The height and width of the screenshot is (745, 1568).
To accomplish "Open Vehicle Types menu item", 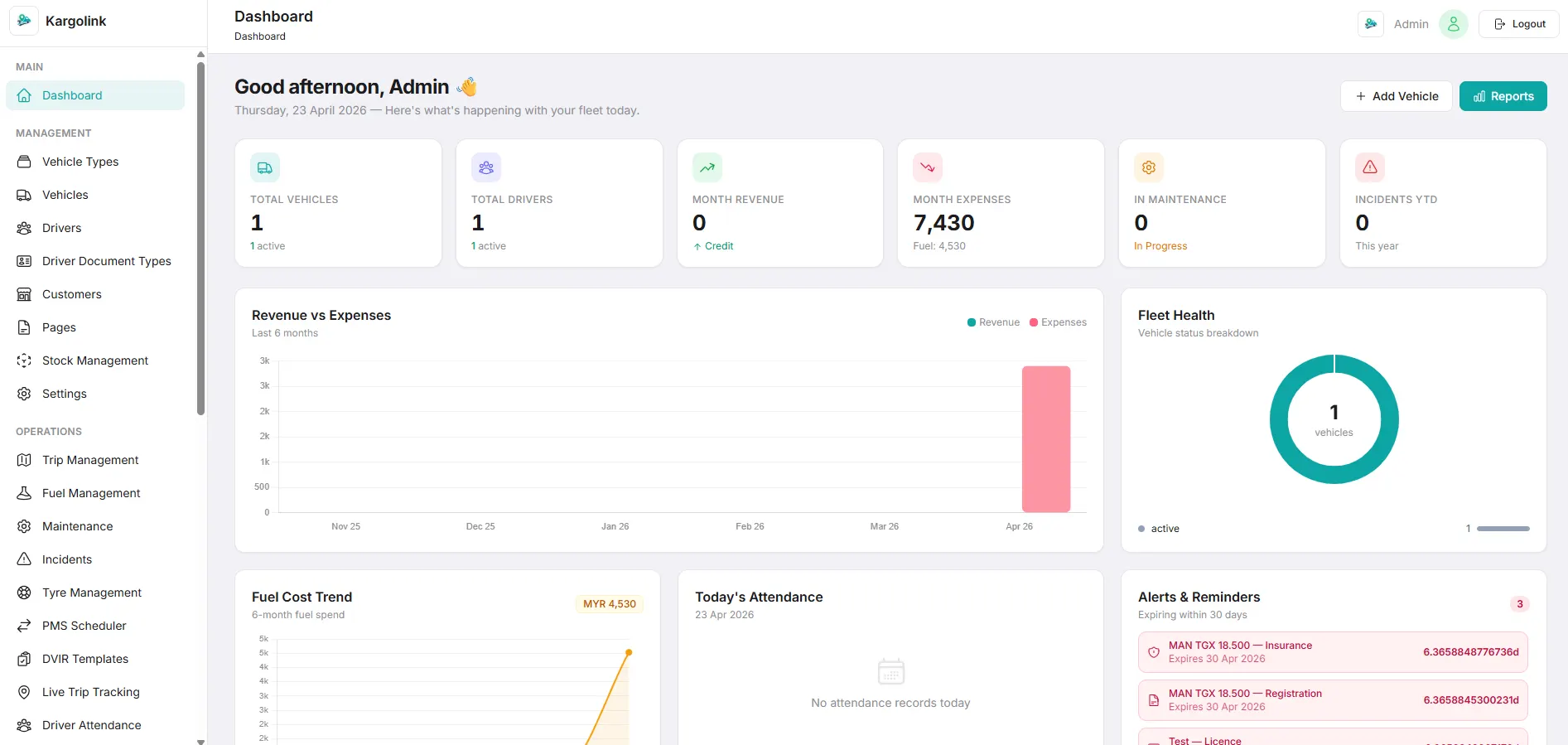I will click(95, 162).
